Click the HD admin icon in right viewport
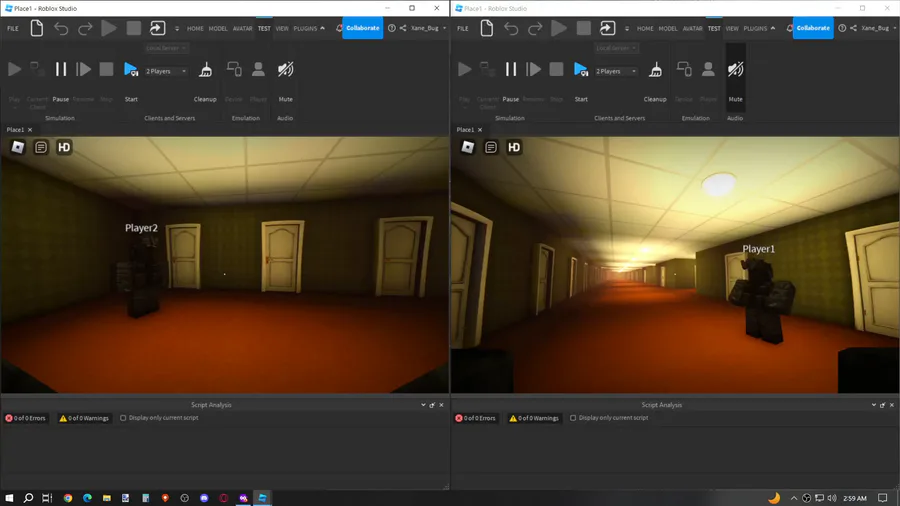The image size is (900, 506). pyautogui.click(x=514, y=147)
